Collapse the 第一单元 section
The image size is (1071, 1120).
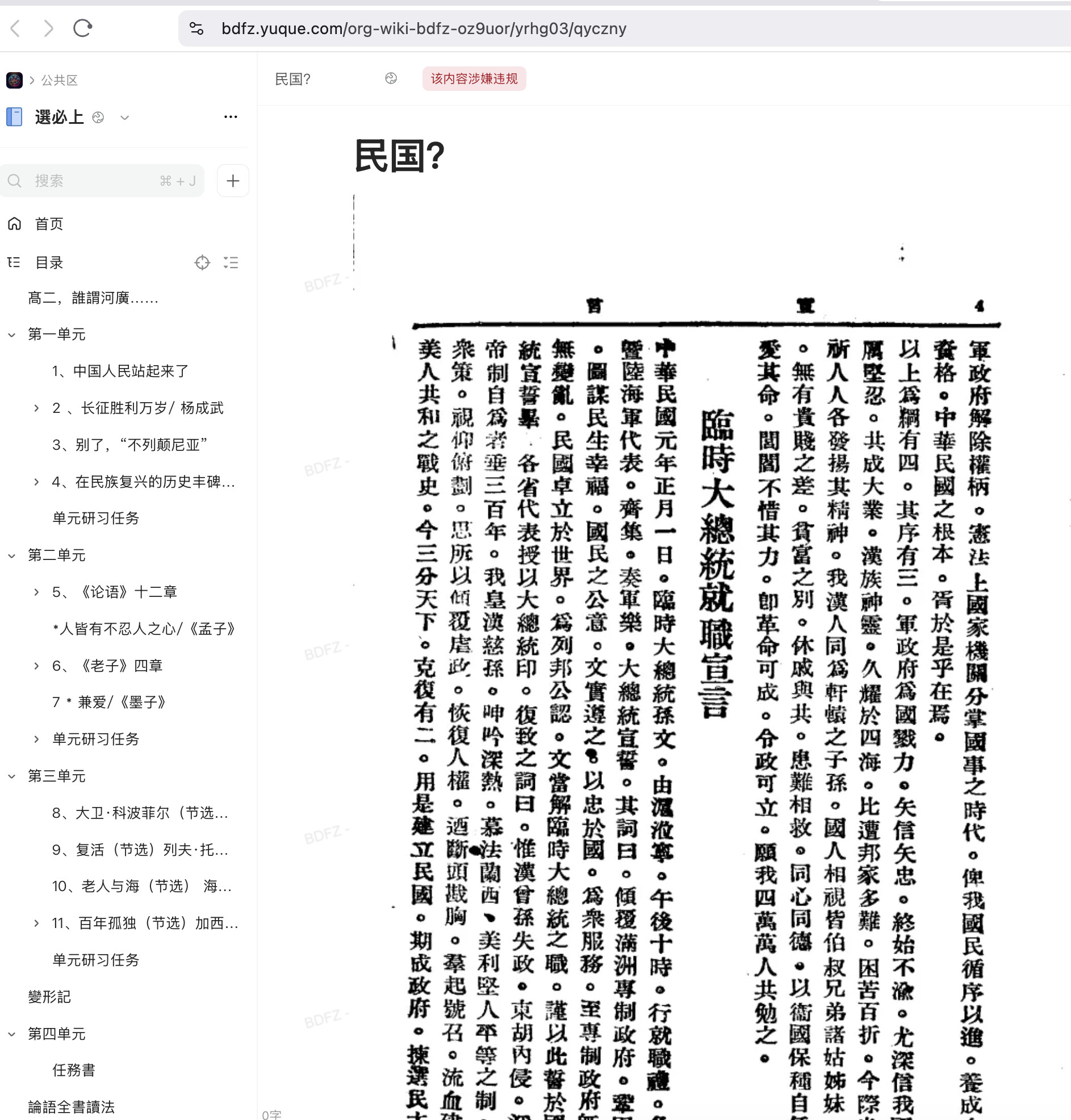tap(12, 335)
